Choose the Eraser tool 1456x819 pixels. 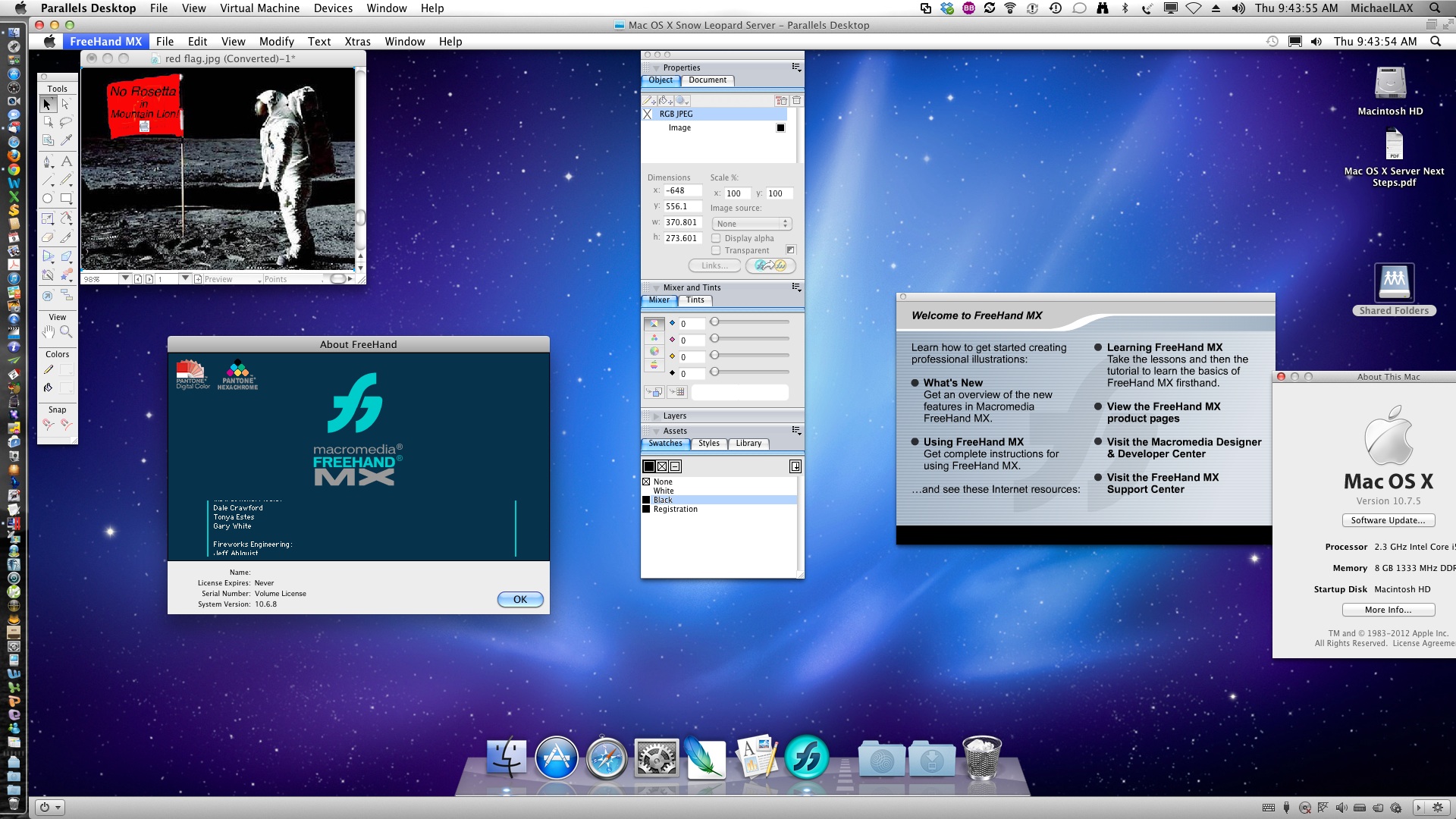coord(48,237)
